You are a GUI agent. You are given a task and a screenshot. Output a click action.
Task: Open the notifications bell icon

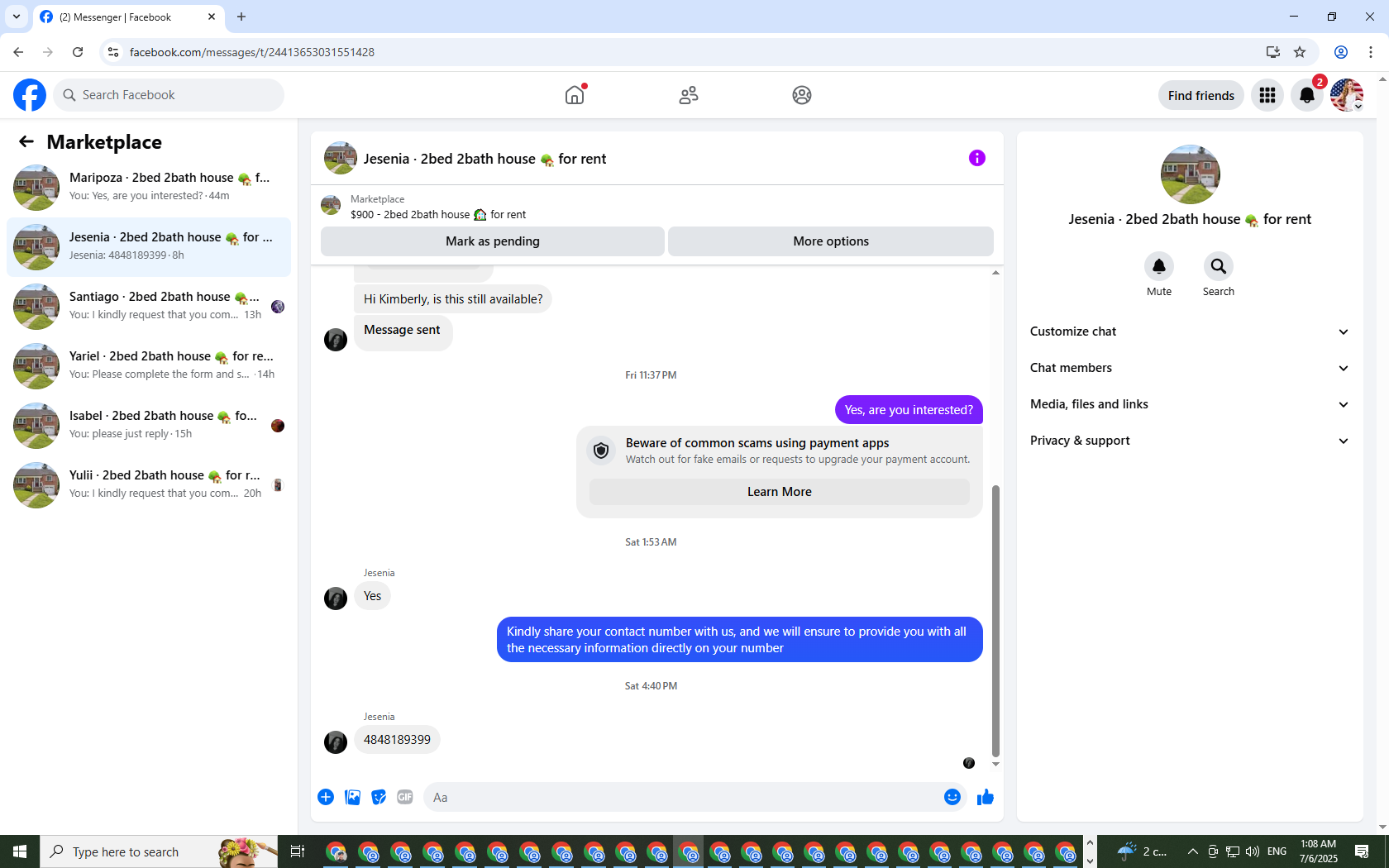tap(1307, 95)
